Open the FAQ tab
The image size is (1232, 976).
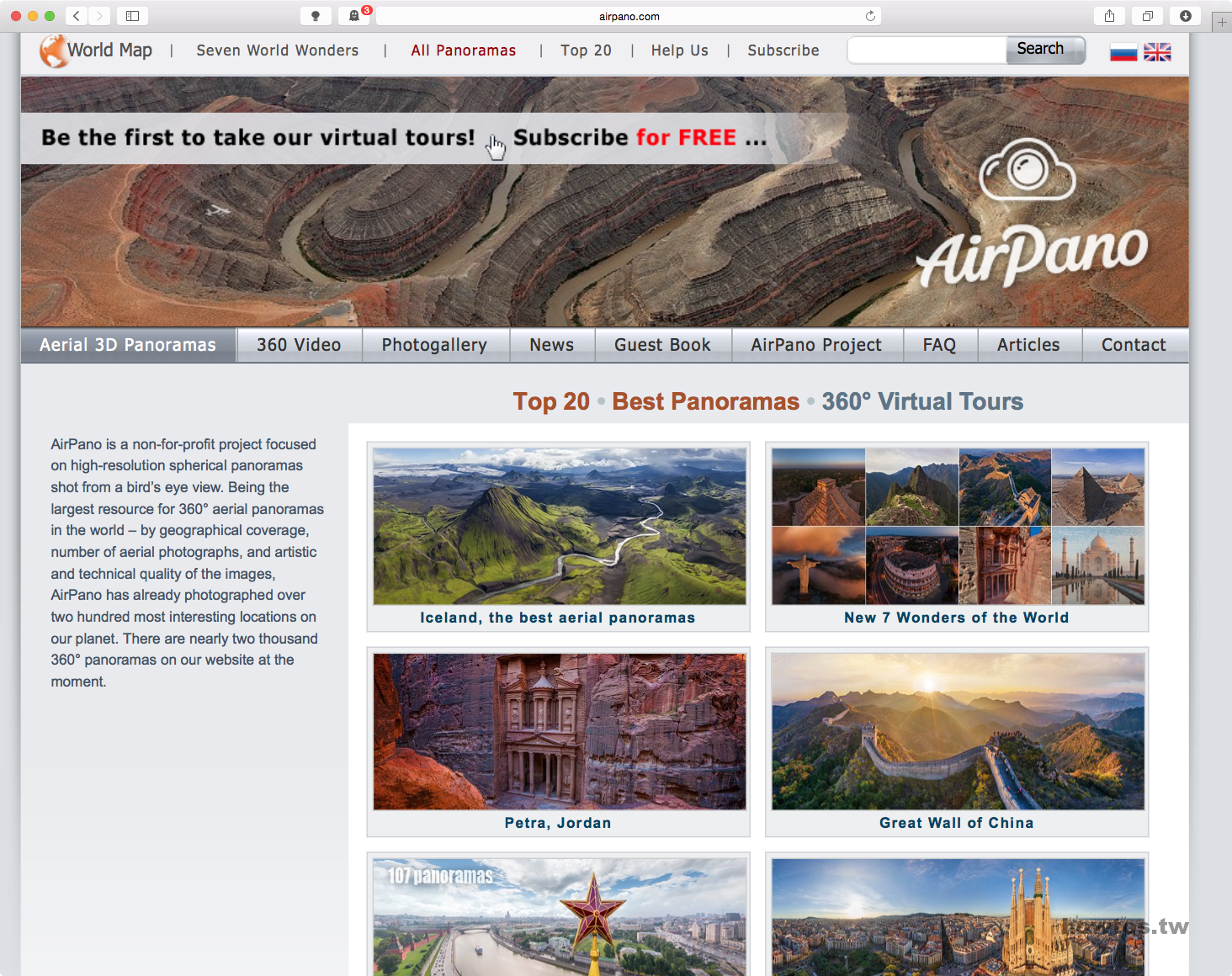click(940, 345)
